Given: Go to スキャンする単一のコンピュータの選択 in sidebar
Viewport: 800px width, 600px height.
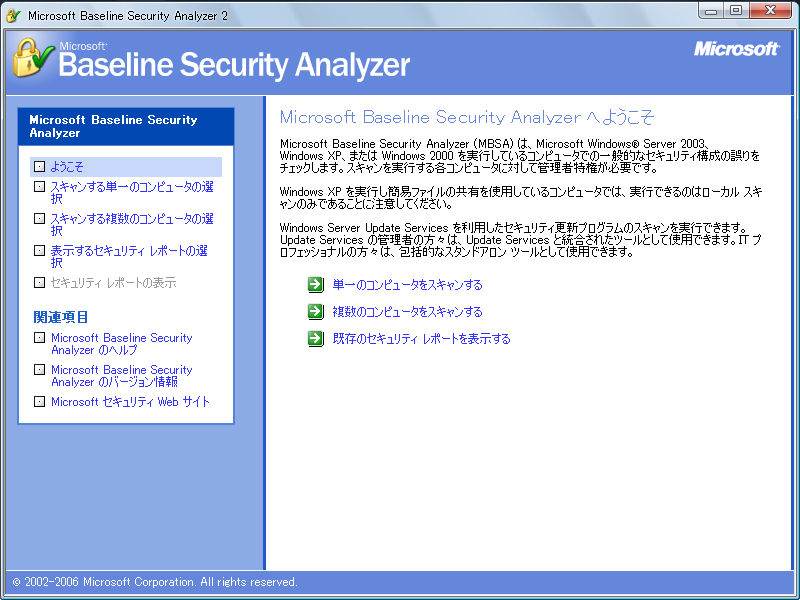Looking at the screenshot, I should tap(132, 192).
